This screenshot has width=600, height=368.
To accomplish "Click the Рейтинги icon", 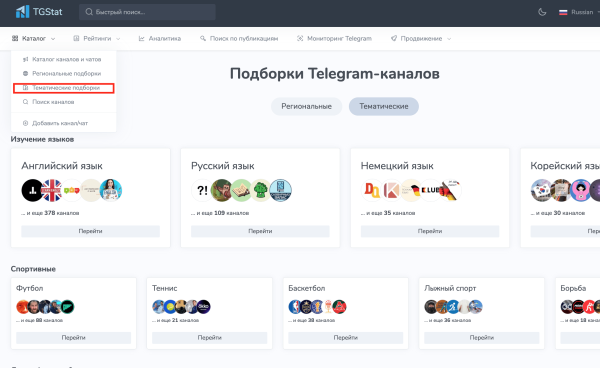I will click(x=76, y=39).
